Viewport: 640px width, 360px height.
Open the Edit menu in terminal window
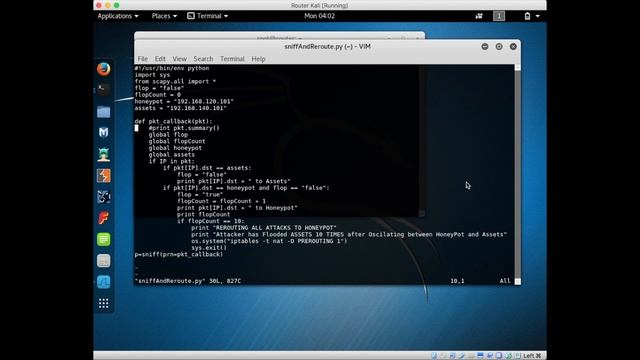tap(160, 59)
